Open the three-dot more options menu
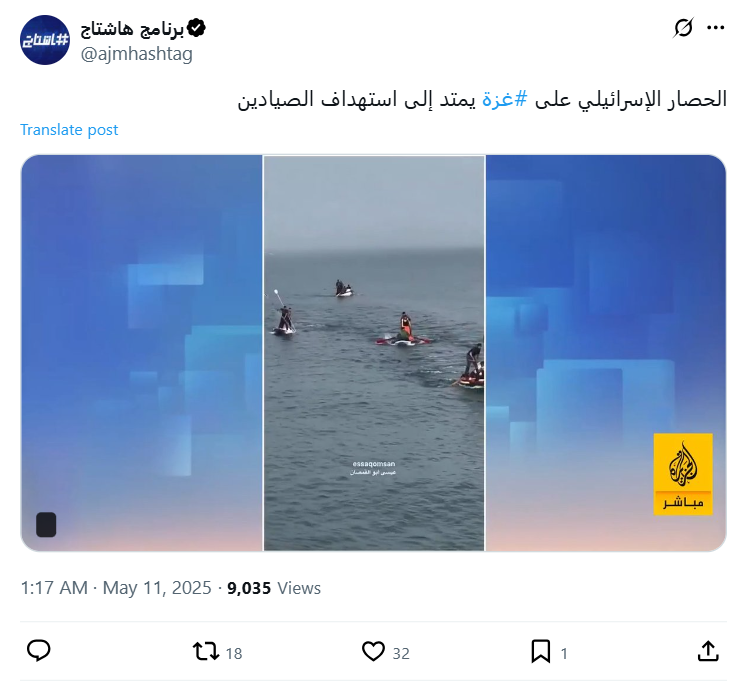The image size is (747, 681). click(x=716, y=28)
